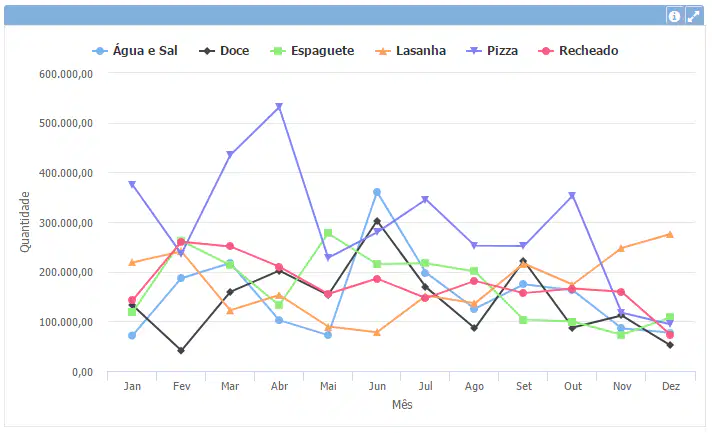This screenshot has height=433, width=712.
Task: Click the Recheado point at Mar
Action: [x=230, y=246]
